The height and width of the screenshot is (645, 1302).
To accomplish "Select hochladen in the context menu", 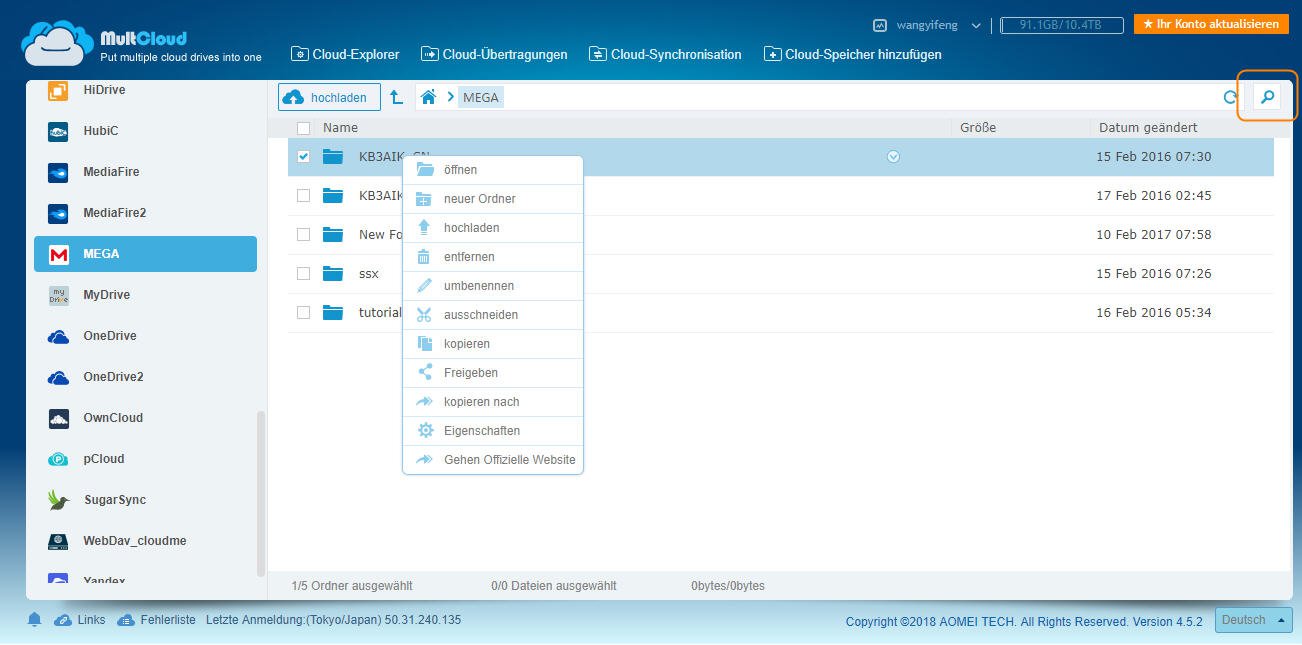I will (493, 228).
